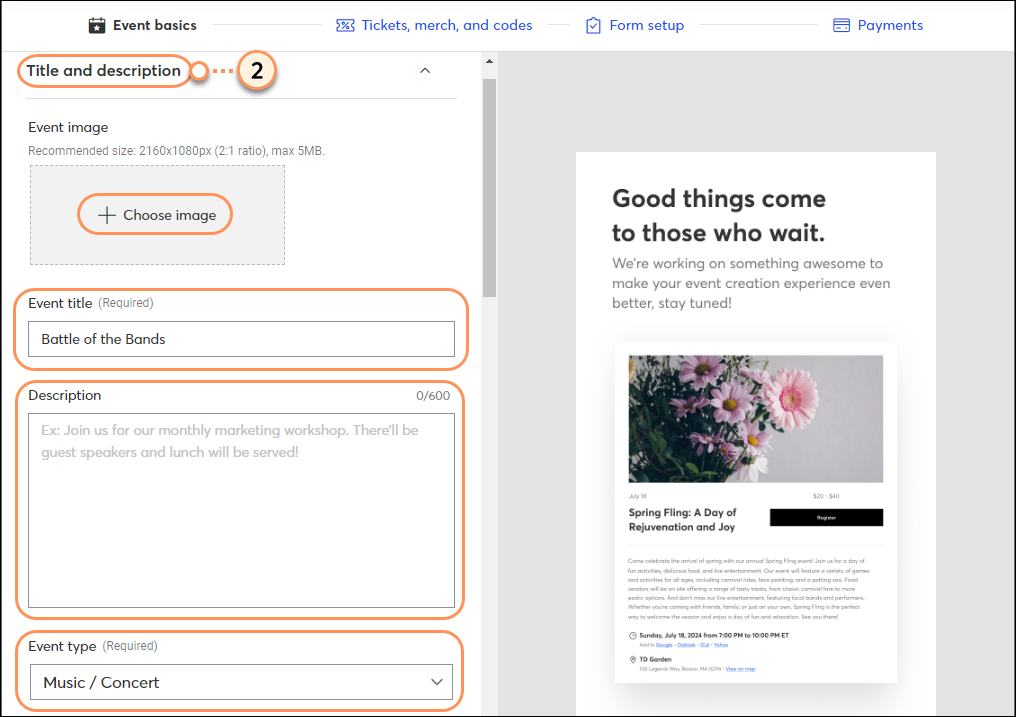Click the location pin icon beside TD Garden
The image size is (1016, 717).
click(x=632, y=659)
